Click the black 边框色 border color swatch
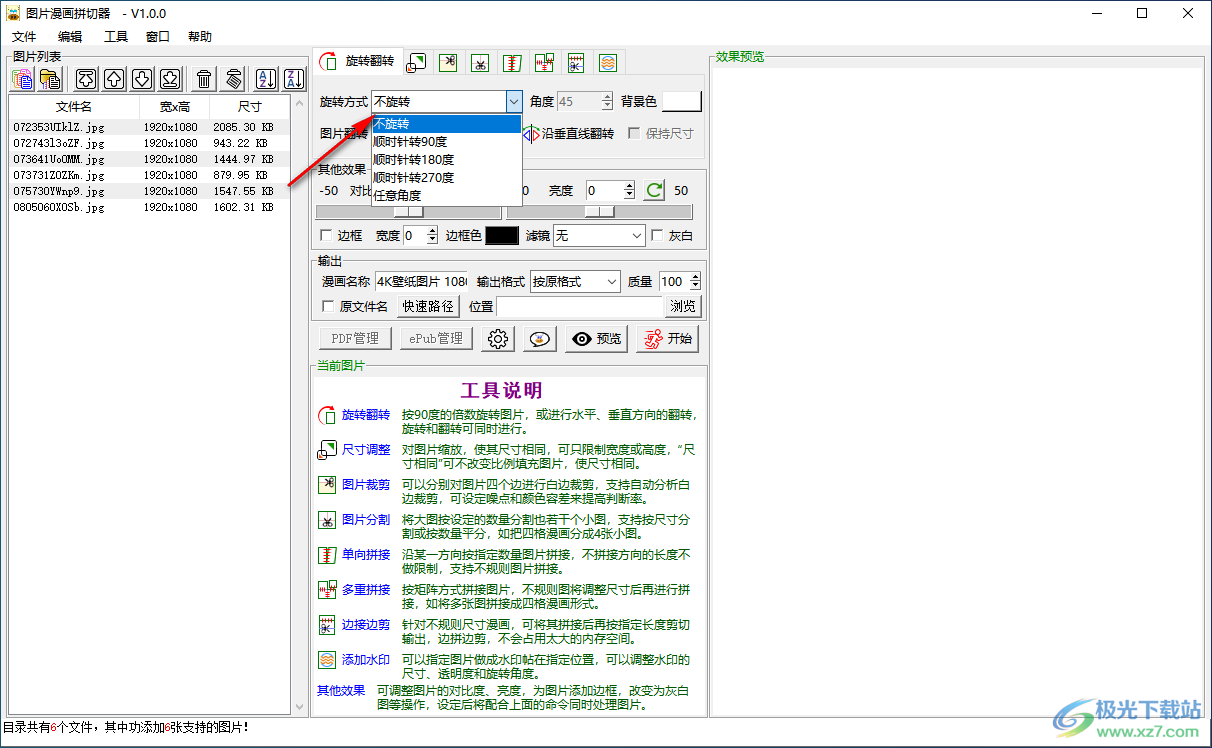This screenshot has width=1212, height=748. tap(502, 235)
